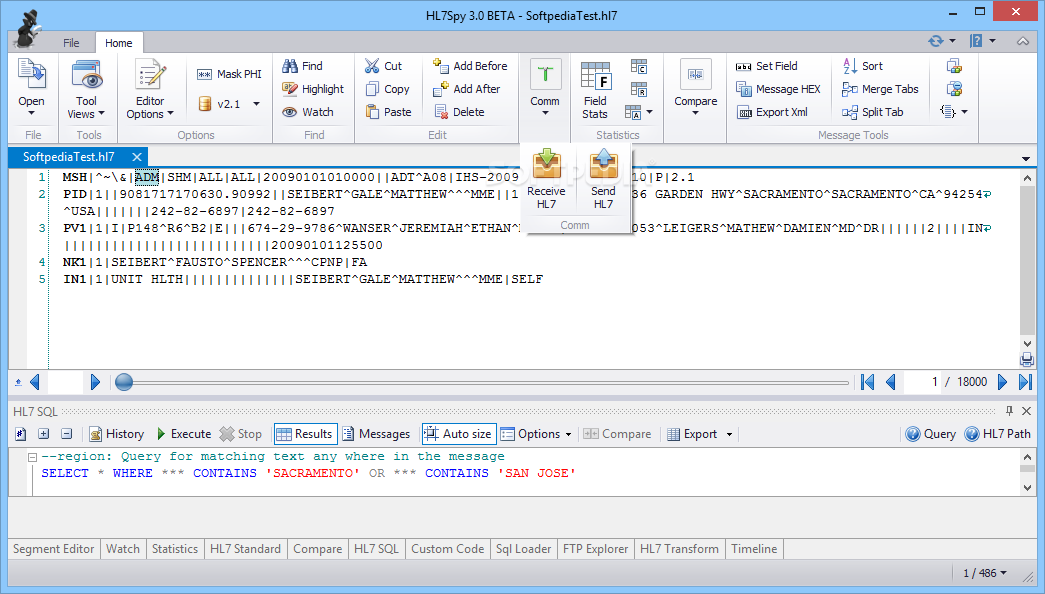The width and height of the screenshot is (1045, 594).
Task: Click the Mask PHI button
Action: pos(229,74)
